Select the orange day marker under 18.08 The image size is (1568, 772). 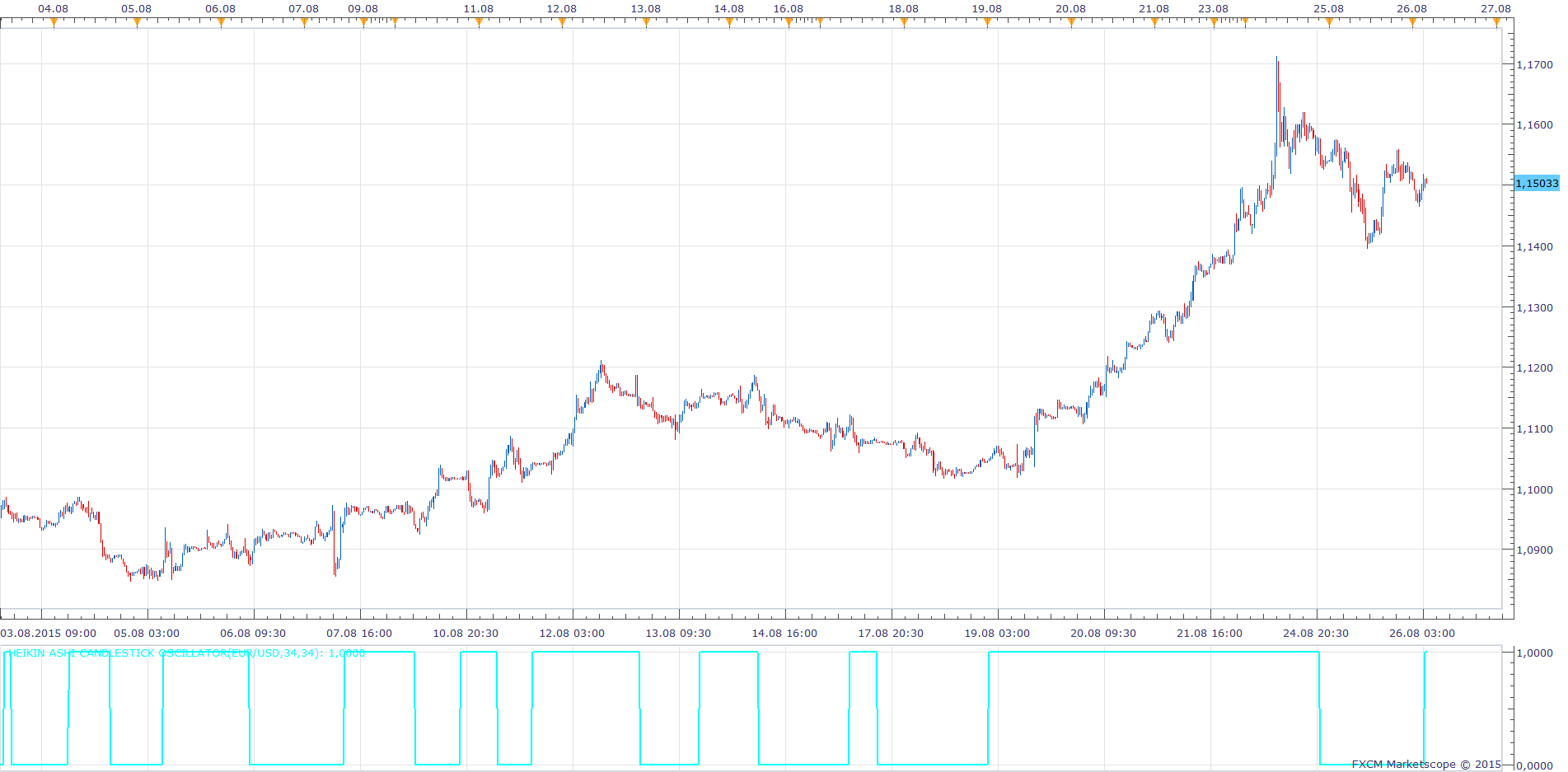(x=904, y=22)
